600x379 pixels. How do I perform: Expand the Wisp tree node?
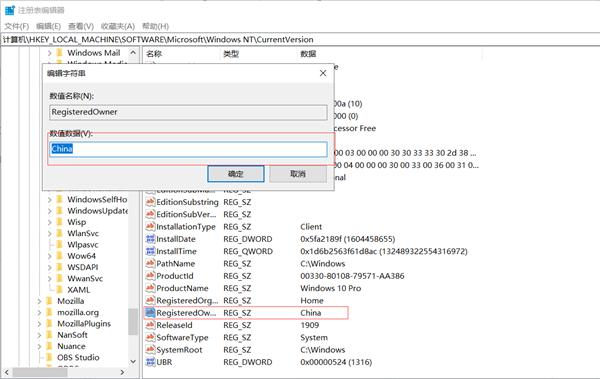pos(50,222)
